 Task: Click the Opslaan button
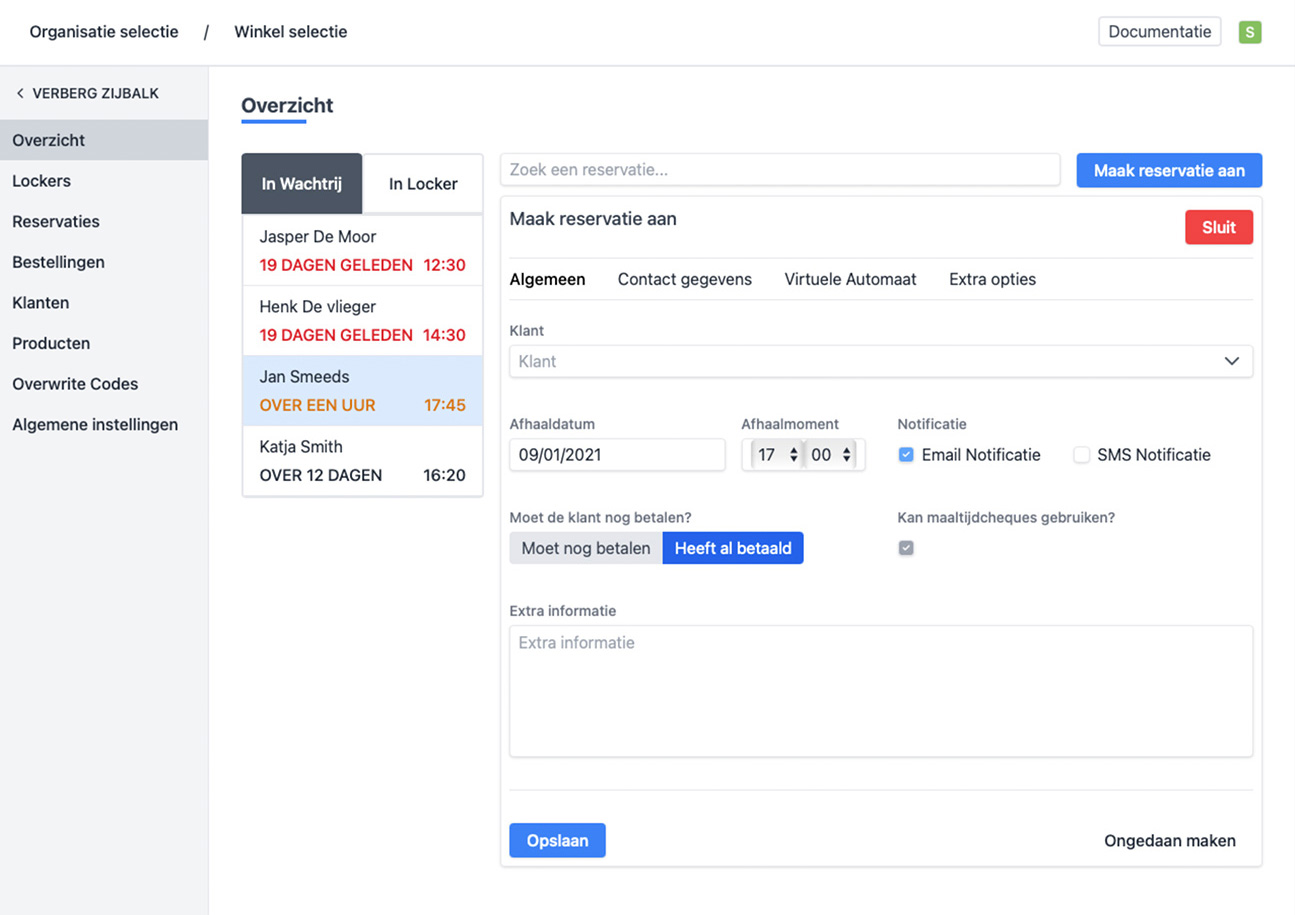point(557,841)
